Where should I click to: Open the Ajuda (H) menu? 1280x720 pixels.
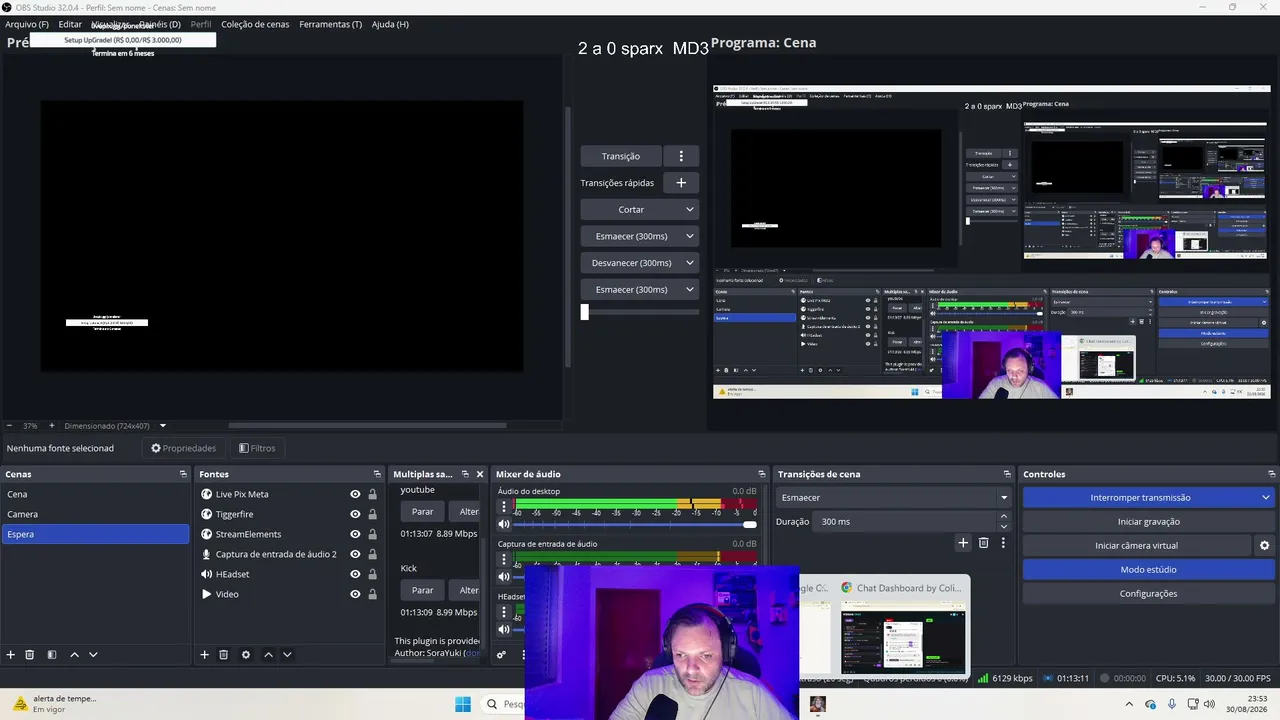pos(390,24)
